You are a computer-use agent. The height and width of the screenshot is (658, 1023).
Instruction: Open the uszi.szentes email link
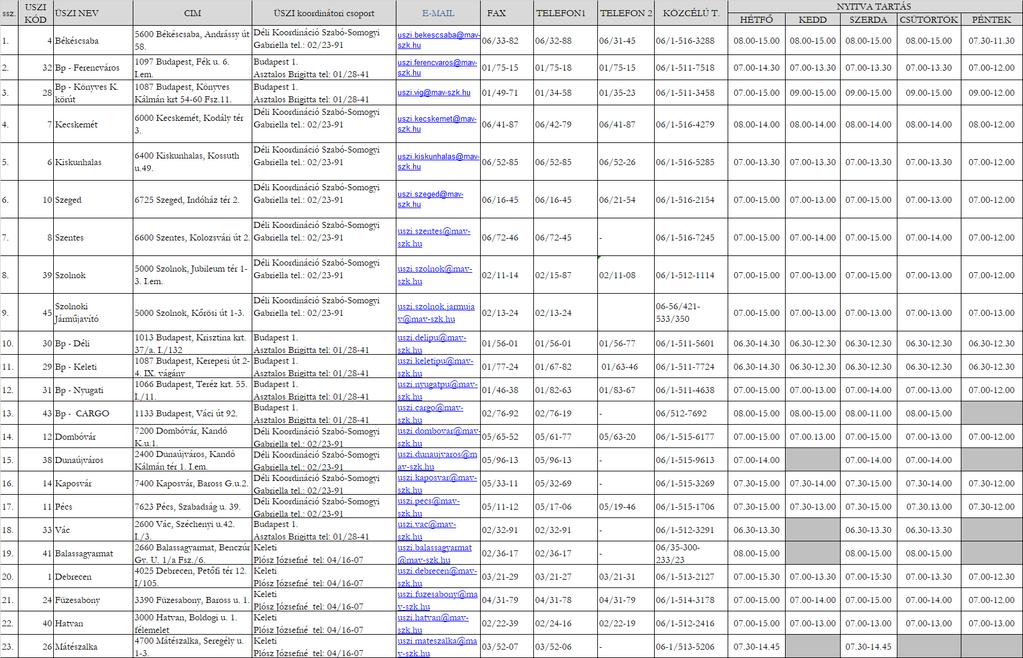(x=434, y=237)
